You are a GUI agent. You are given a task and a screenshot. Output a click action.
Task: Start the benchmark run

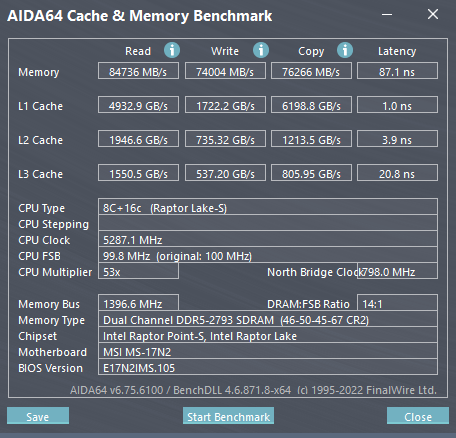point(228,416)
